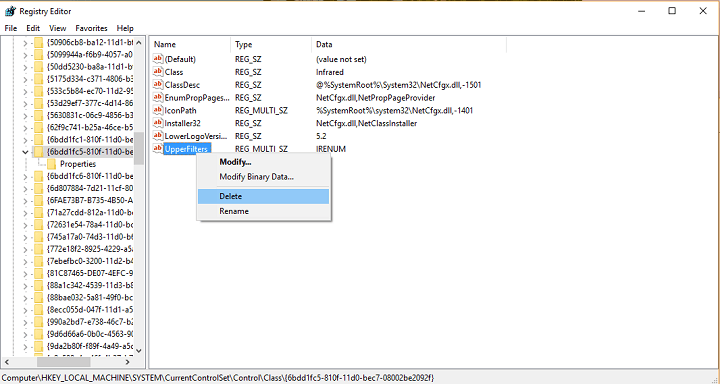The height and width of the screenshot is (384, 720).
Task: Select the Installer32 value string icon
Action: click(158, 123)
